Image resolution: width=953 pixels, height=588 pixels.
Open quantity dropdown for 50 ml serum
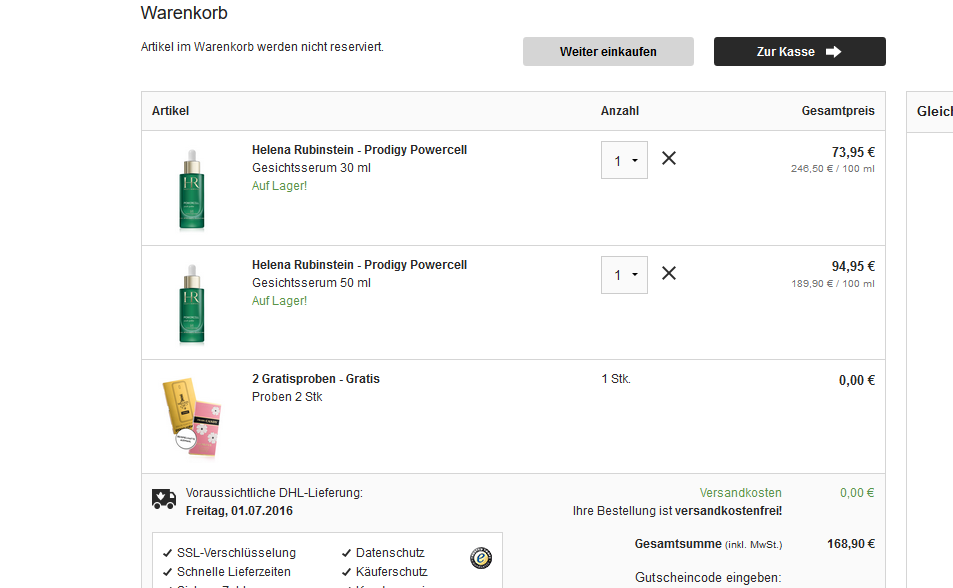pyautogui.click(x=624, y=275)
